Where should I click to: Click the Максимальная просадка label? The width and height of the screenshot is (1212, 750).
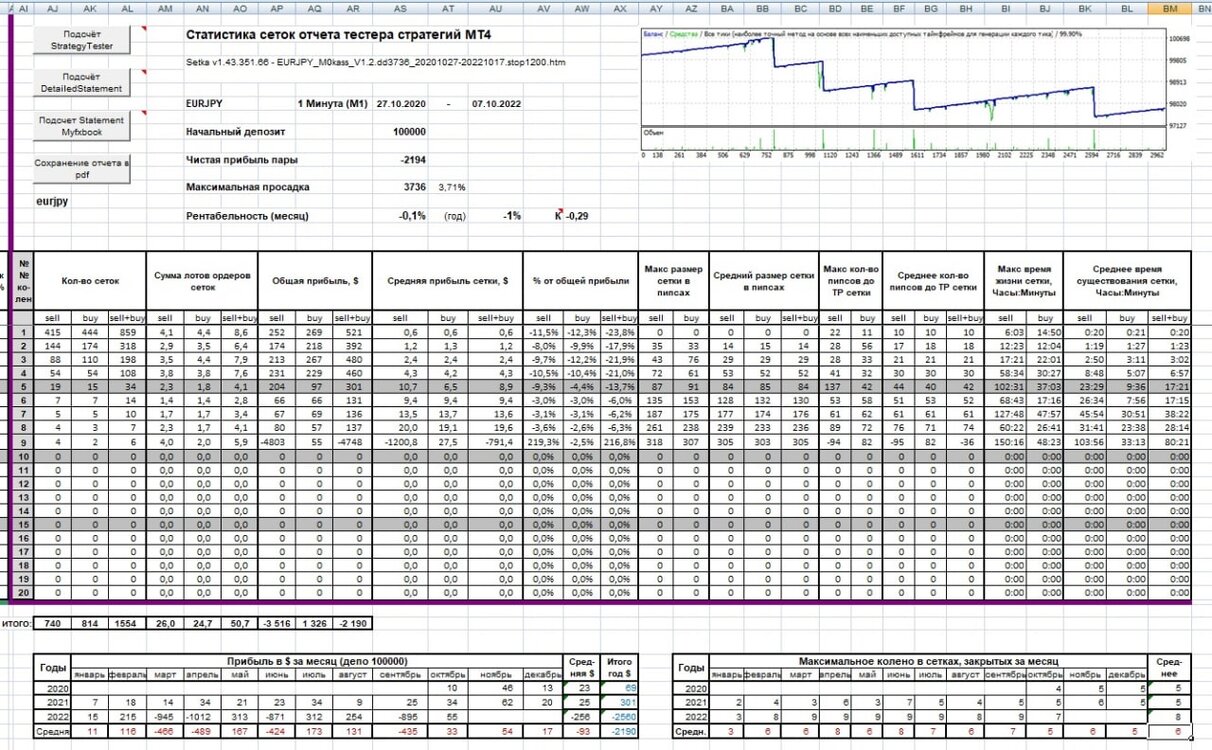248,187
